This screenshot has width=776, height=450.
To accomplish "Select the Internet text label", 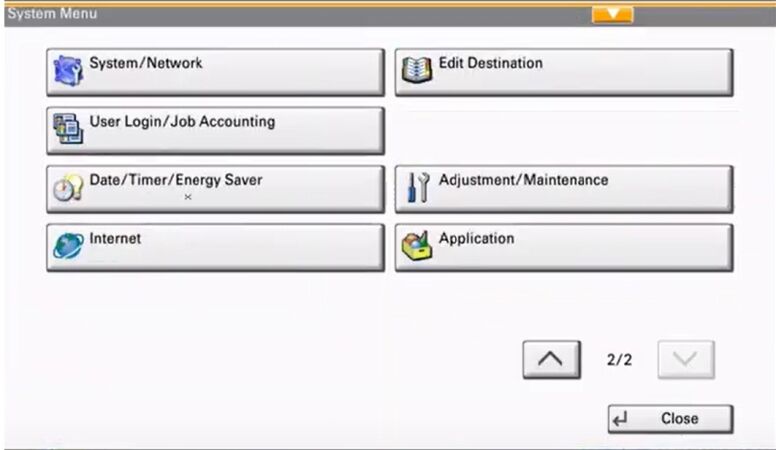I will (115, 239).
